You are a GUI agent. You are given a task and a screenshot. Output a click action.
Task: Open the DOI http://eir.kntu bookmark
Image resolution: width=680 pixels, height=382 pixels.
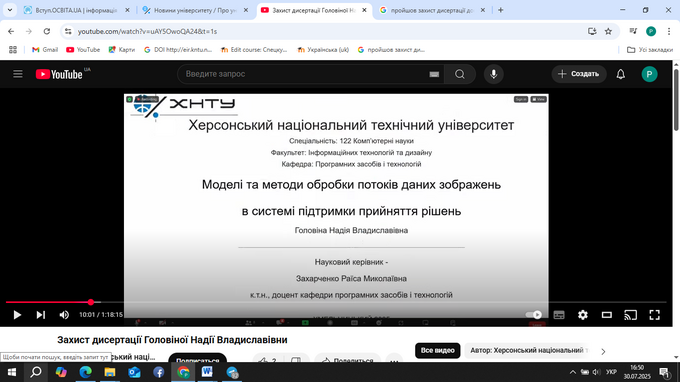pos(178,50)
